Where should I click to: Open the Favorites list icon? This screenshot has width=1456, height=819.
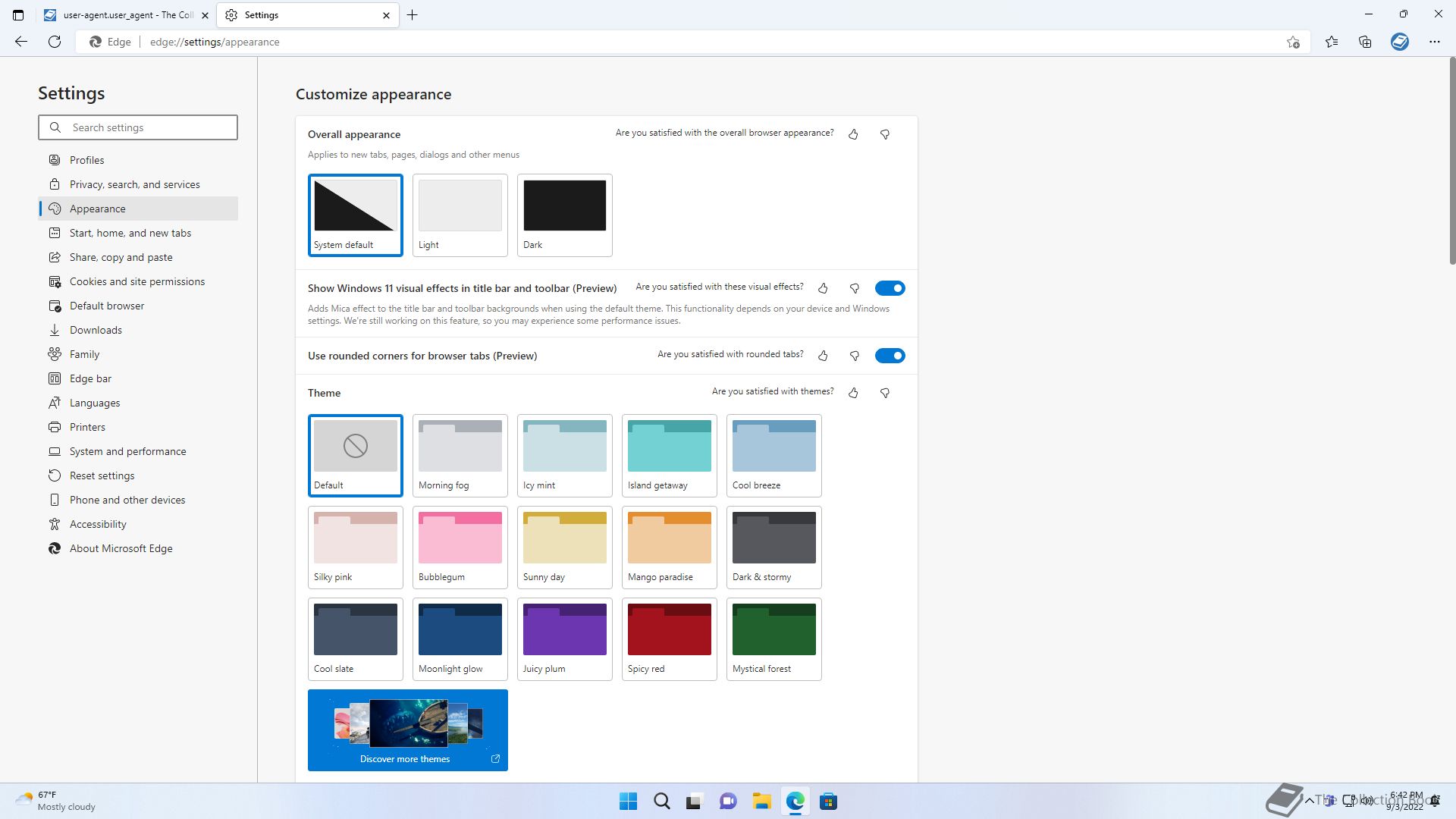coord(1332,42)
